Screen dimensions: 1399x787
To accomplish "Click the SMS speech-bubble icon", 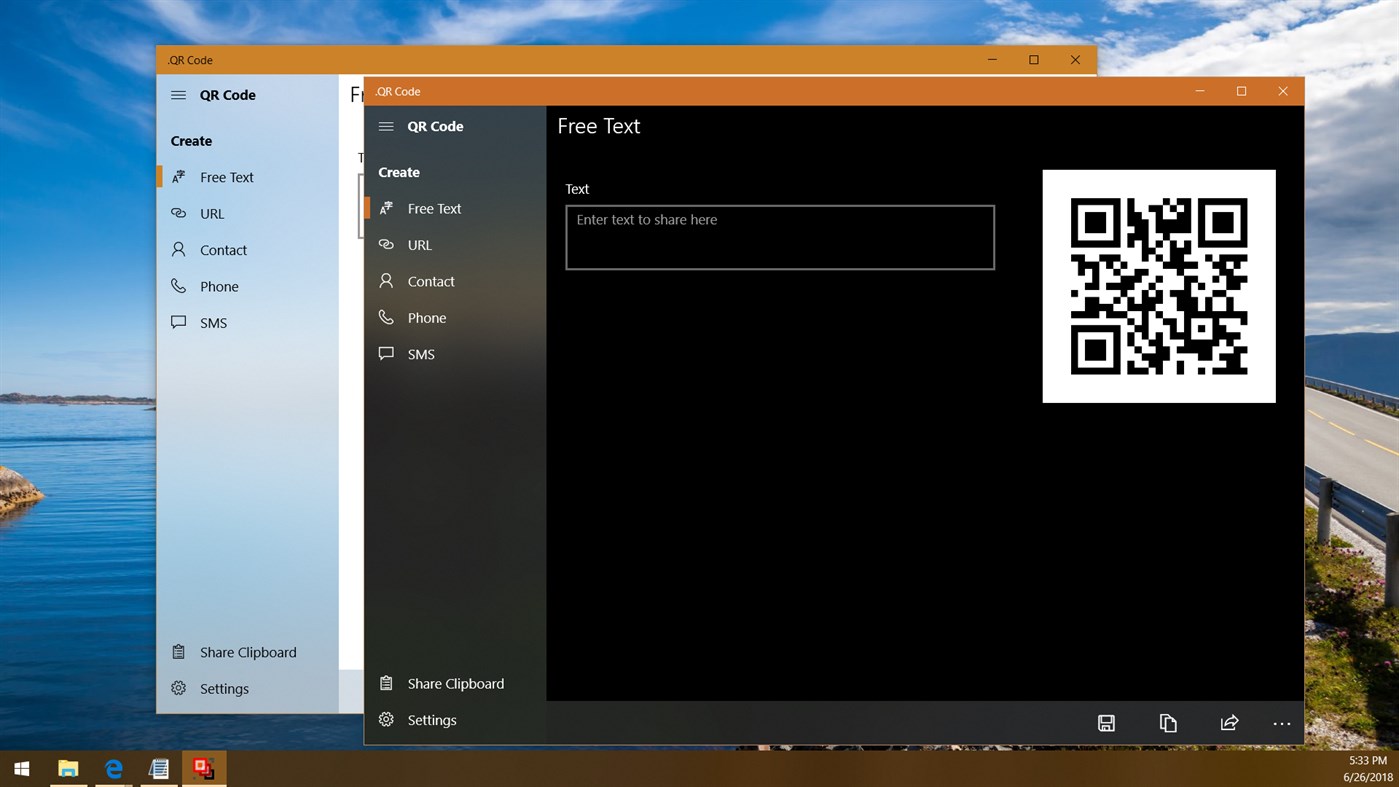I will tap(386, 353).
